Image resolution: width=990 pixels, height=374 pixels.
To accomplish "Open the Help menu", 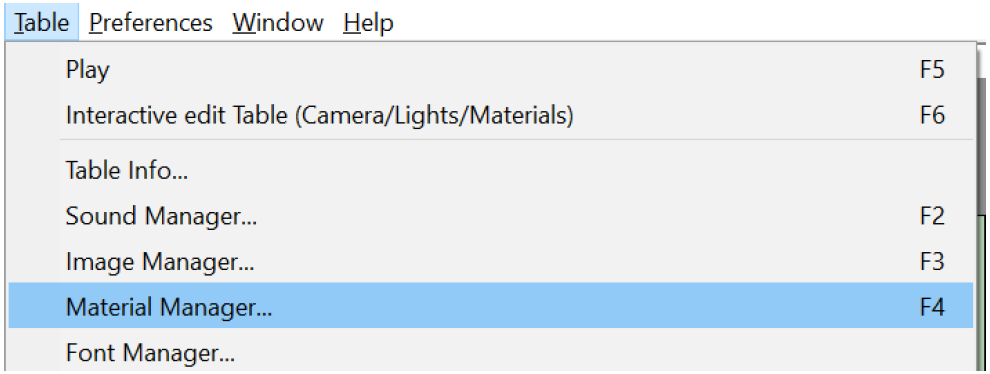I will (369, 23).
